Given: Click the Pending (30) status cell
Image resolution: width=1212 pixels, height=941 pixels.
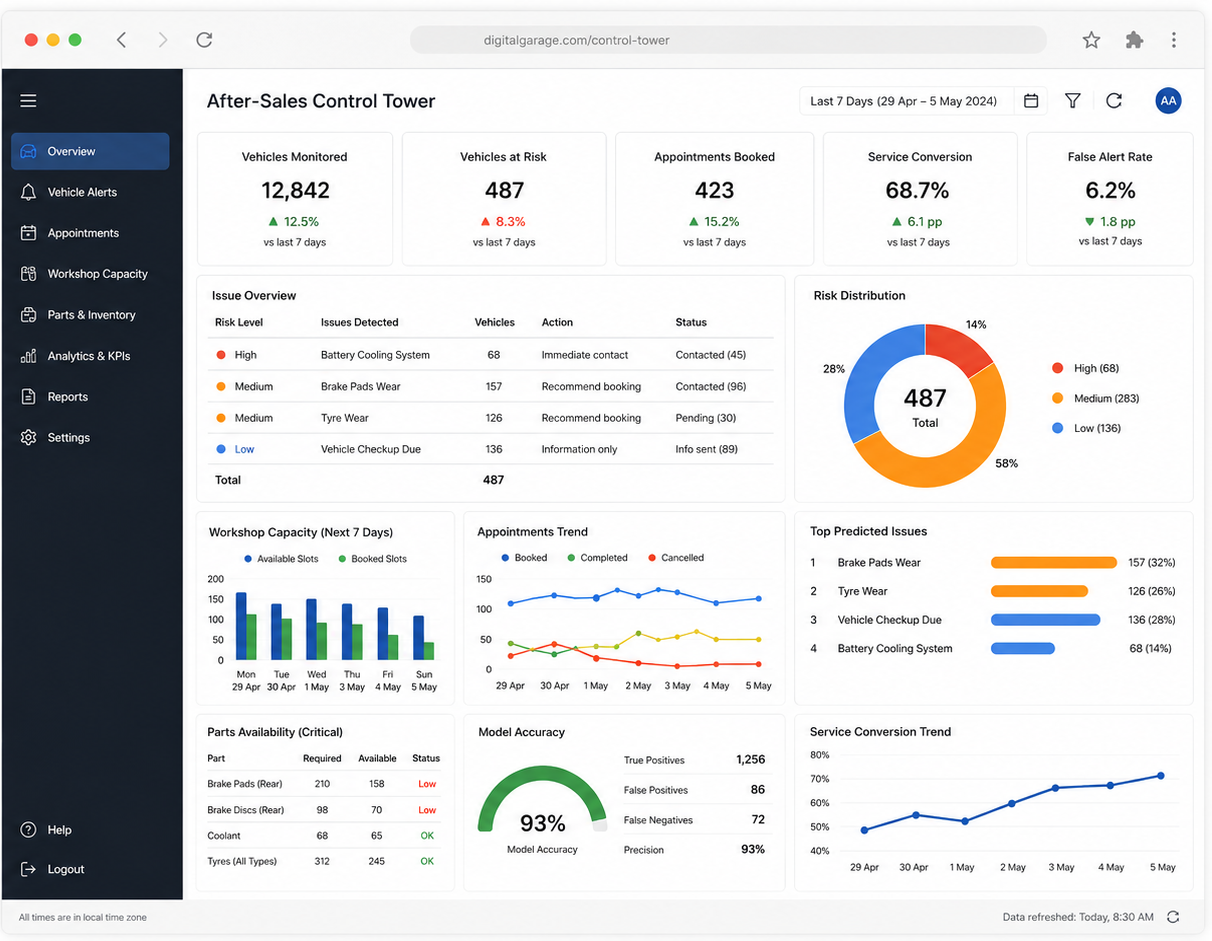Looking at the screenshot, I should click(705, 418).
